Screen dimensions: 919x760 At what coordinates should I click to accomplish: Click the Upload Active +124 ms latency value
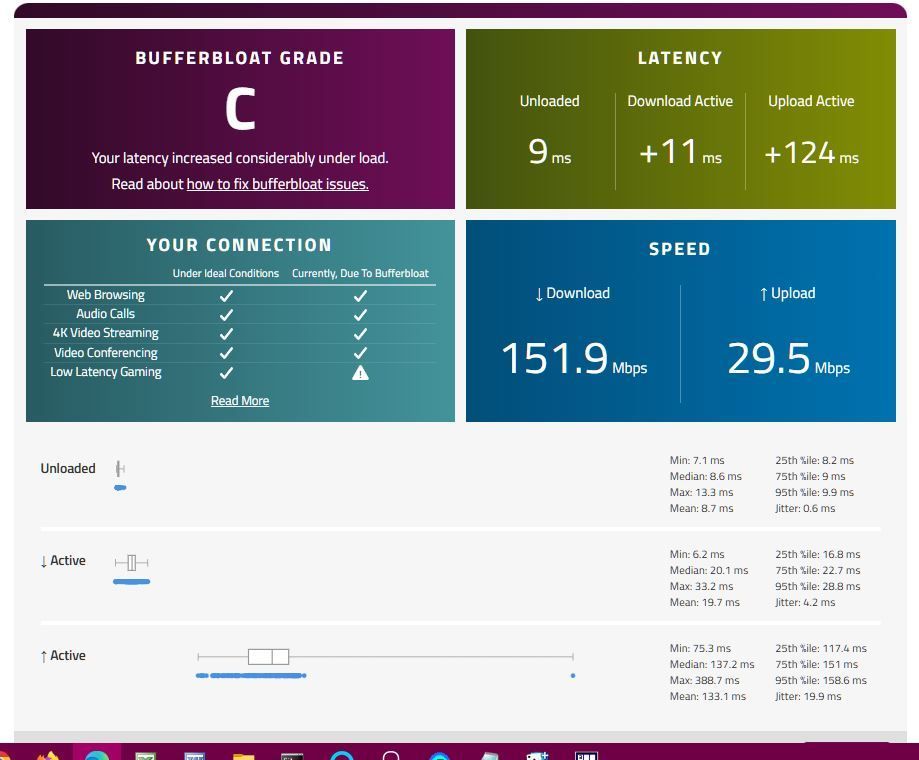pos(799,153)
